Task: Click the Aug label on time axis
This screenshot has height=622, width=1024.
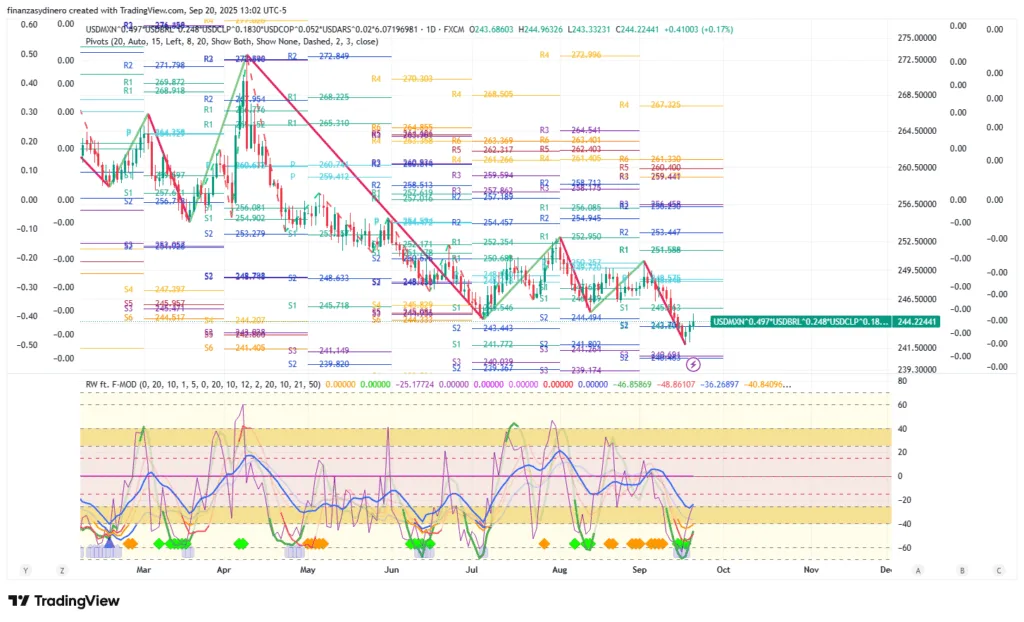Action: click(x=560, y=570)
